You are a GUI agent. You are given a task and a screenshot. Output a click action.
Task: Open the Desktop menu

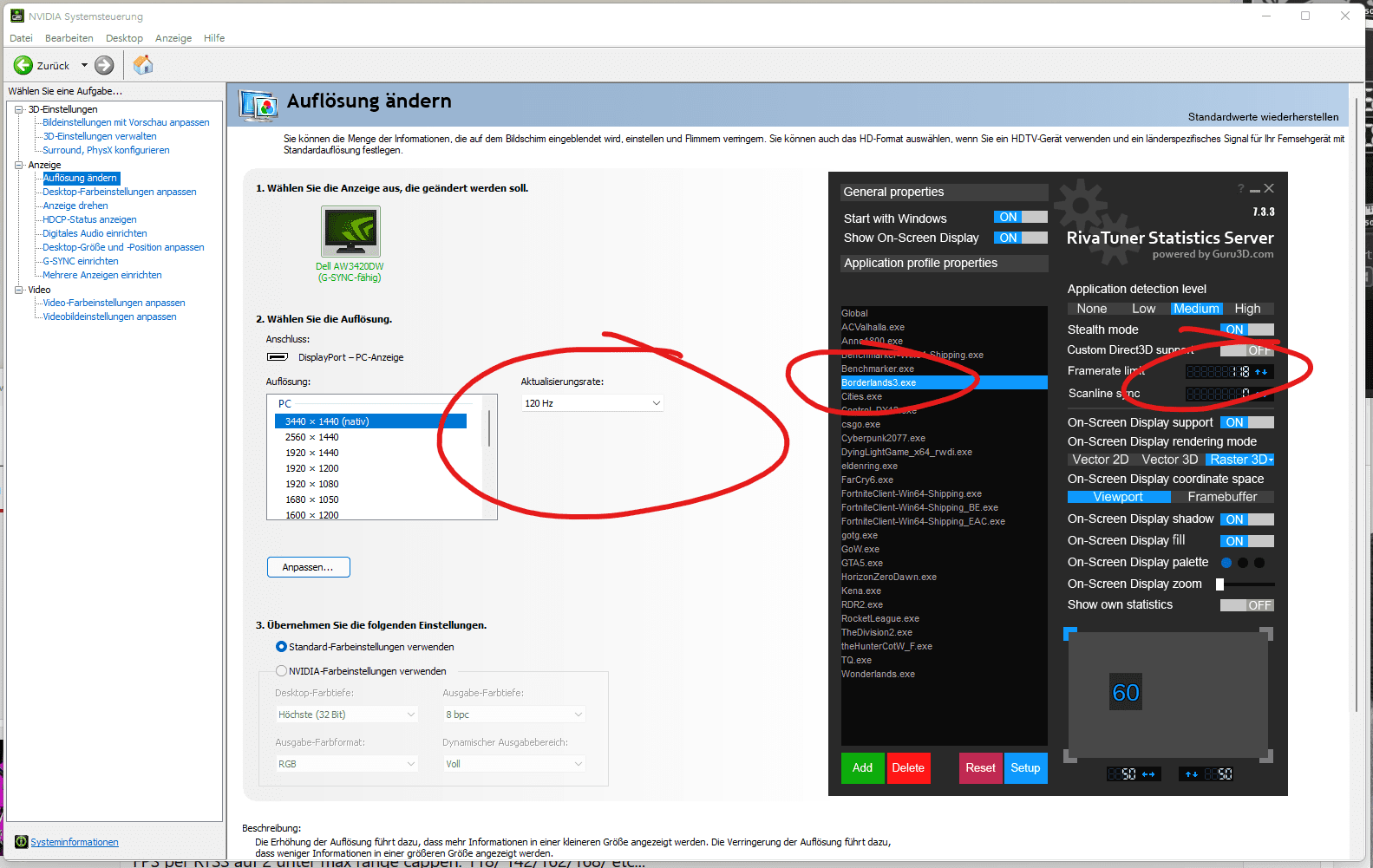click(x=124, y=38)
